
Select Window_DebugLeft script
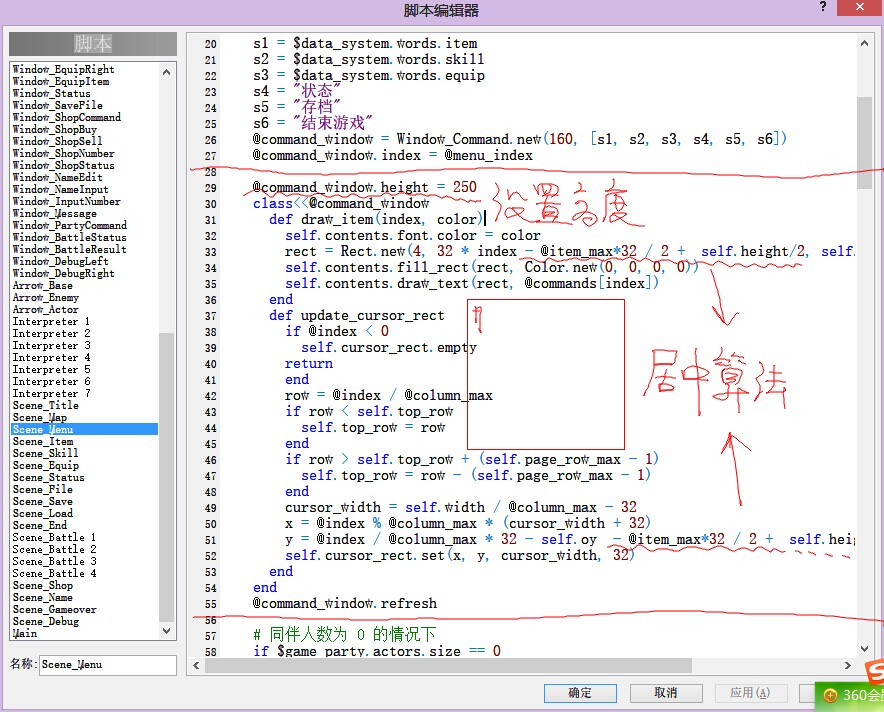[x=60, y=261]
